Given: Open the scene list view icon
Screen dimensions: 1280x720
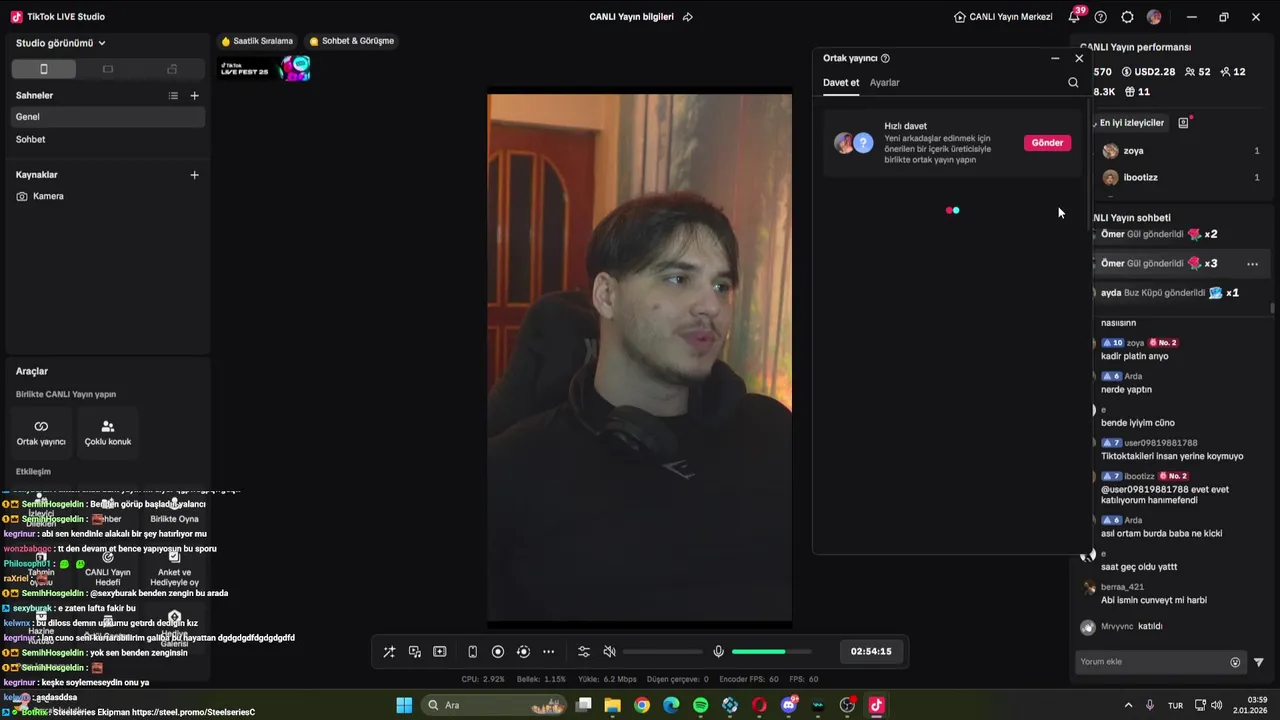Looking at the screenshot, I should click(x=173, y=96).
